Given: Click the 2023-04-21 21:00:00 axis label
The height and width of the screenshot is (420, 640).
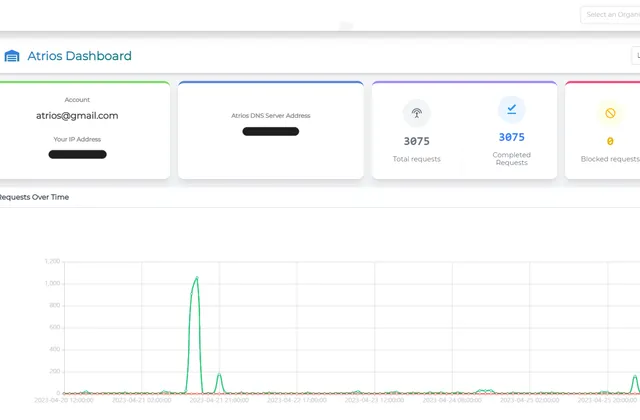Looking at the screenshot, I should click(x=219, y=400).
